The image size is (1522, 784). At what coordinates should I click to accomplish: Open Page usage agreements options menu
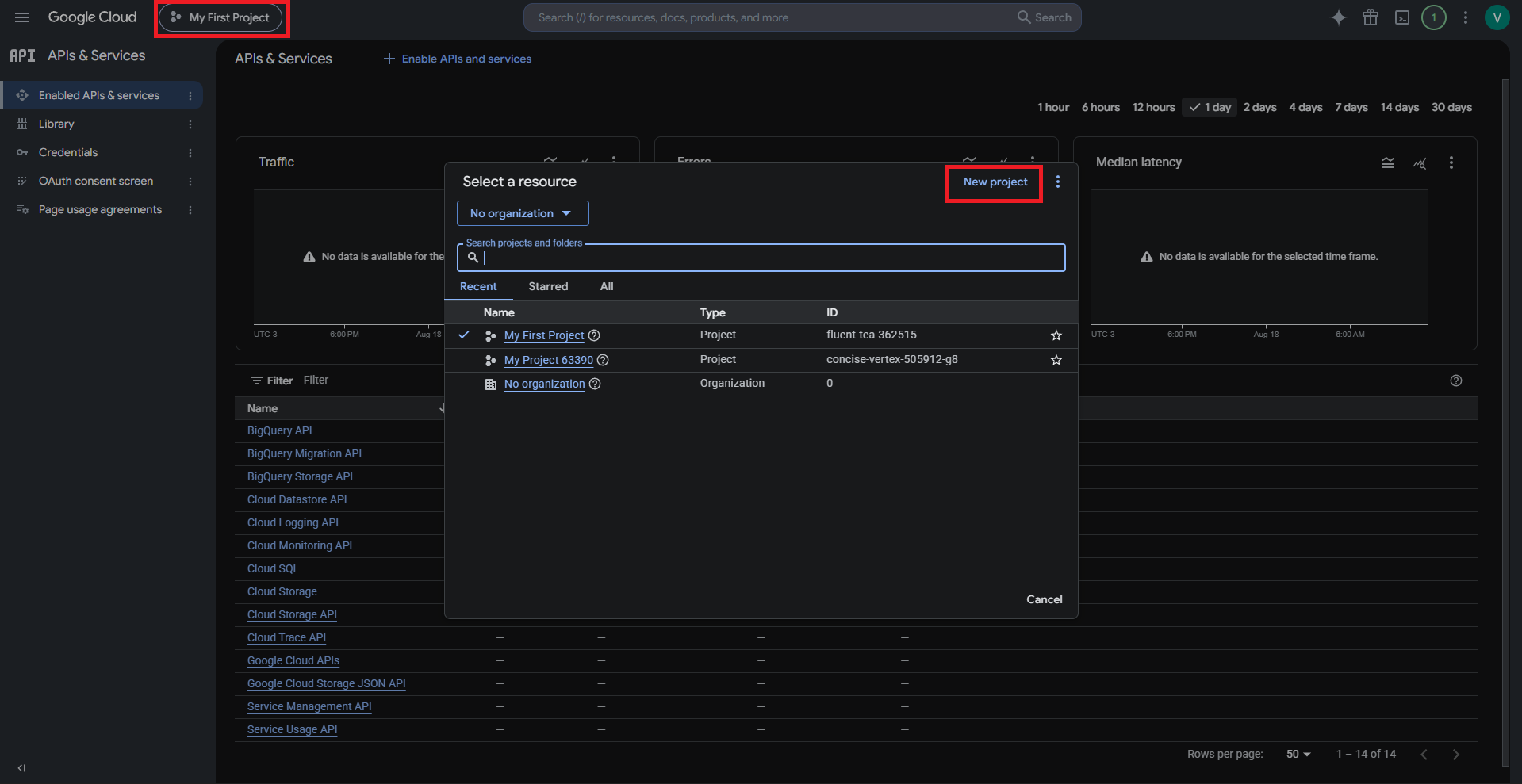tap(190, 209)
